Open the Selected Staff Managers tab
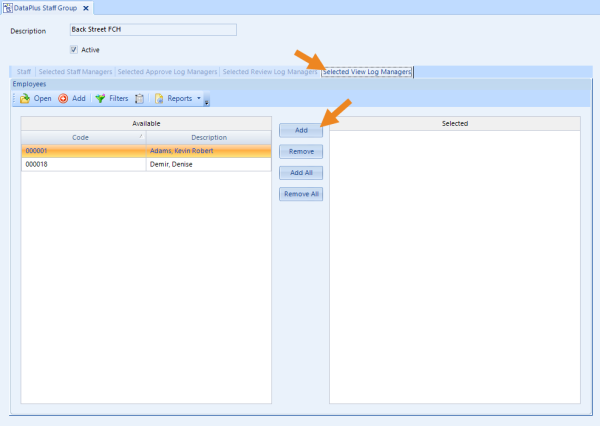 tap(76, 72)
